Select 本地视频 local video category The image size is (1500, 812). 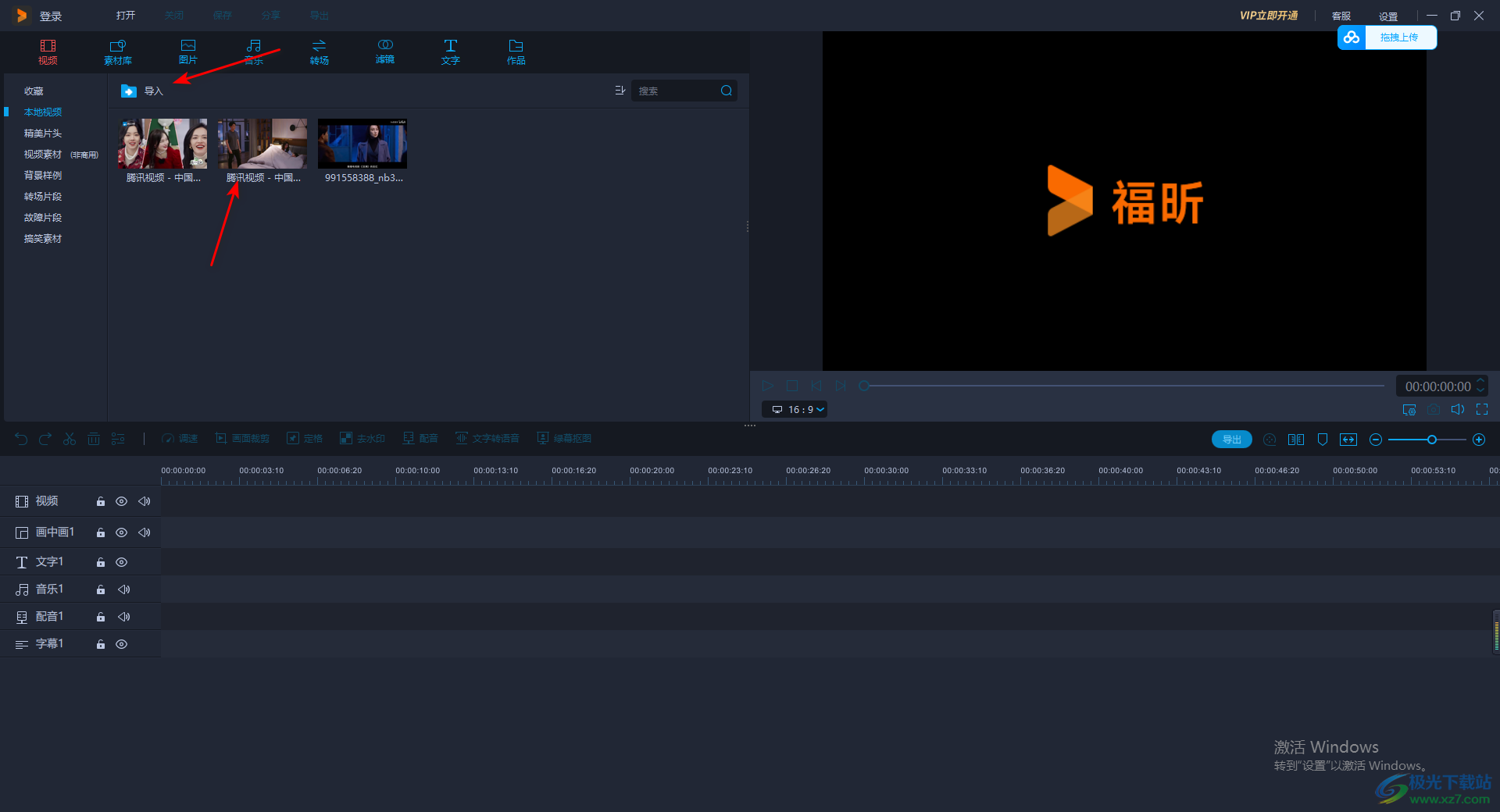[43, 112]
